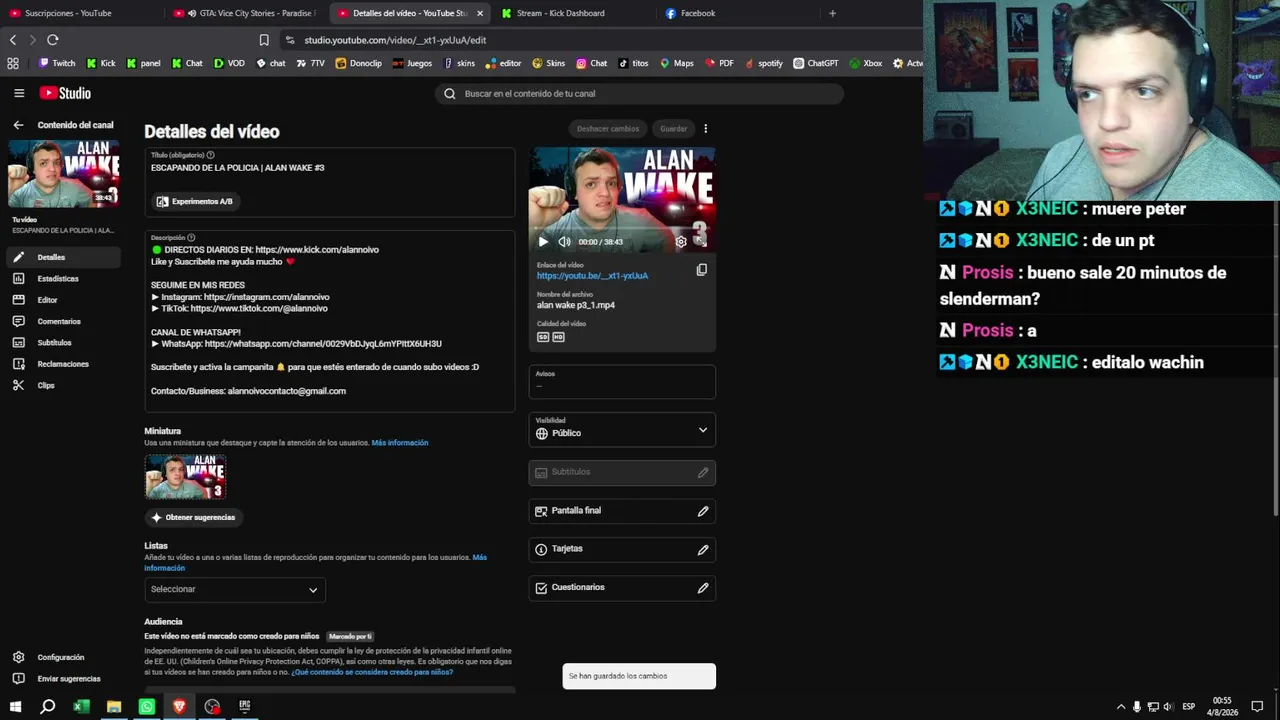Open the video preview settings gear
Viewport: 1280px width, 720px height.
click(x=681, y=242)
